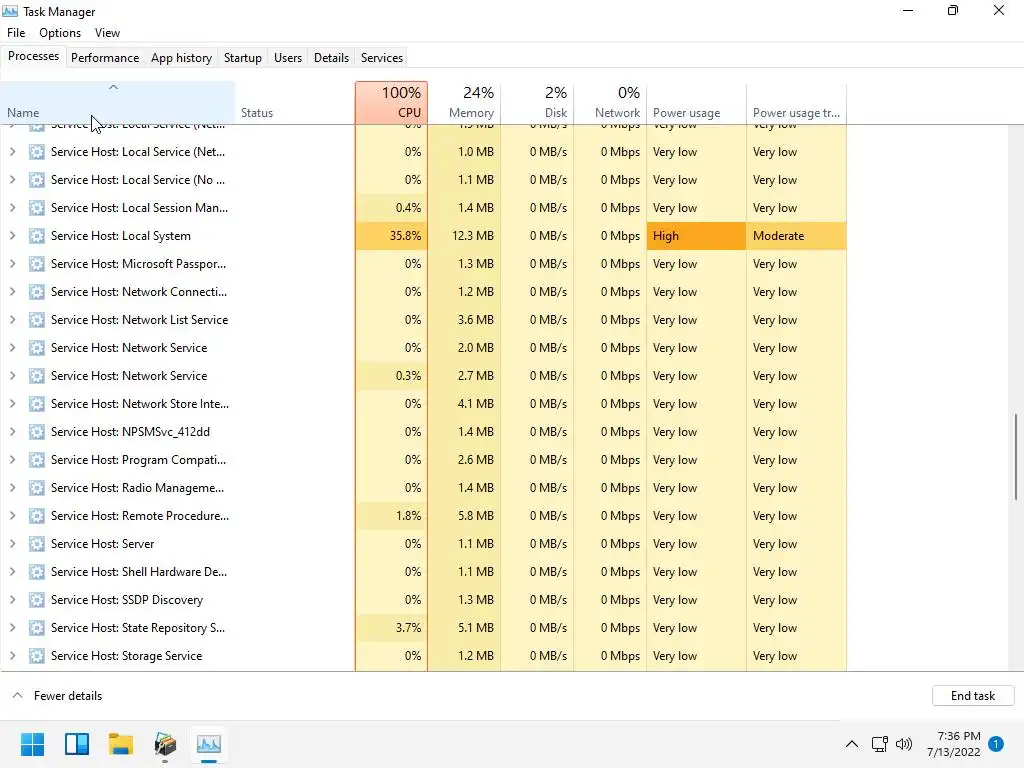The image size is (1024, 768).
Task: Expand Service Host: Server row
Action: point(12,544)
